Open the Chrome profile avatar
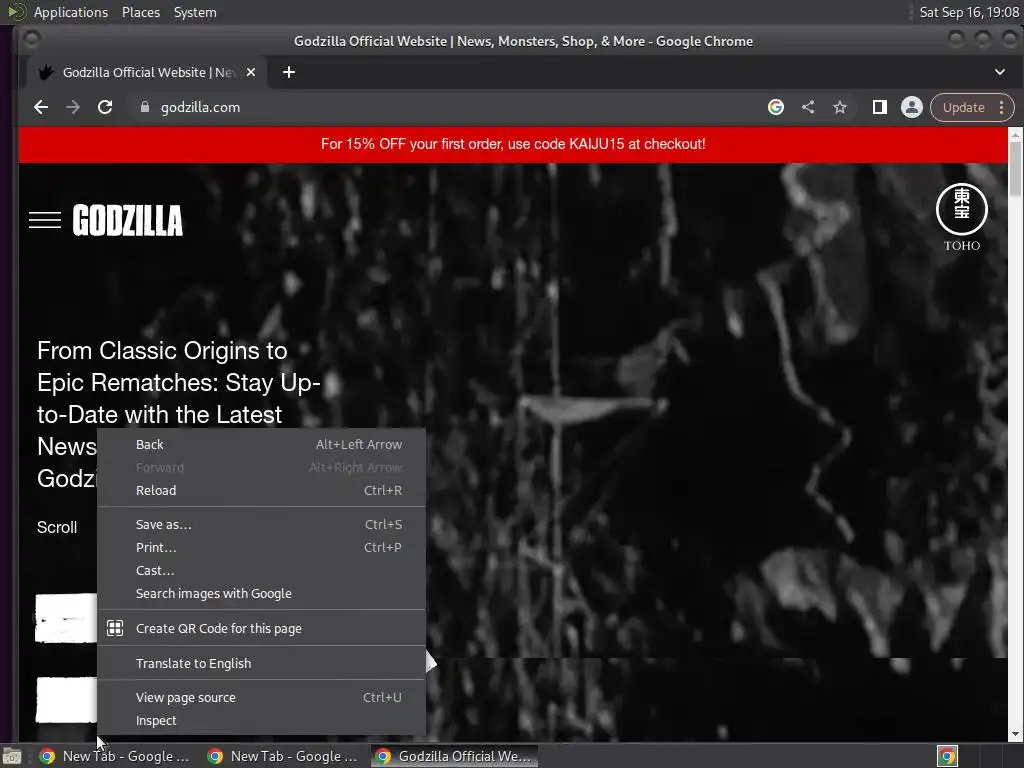Viewport: 1024px width, 768px height. (912, 107)
